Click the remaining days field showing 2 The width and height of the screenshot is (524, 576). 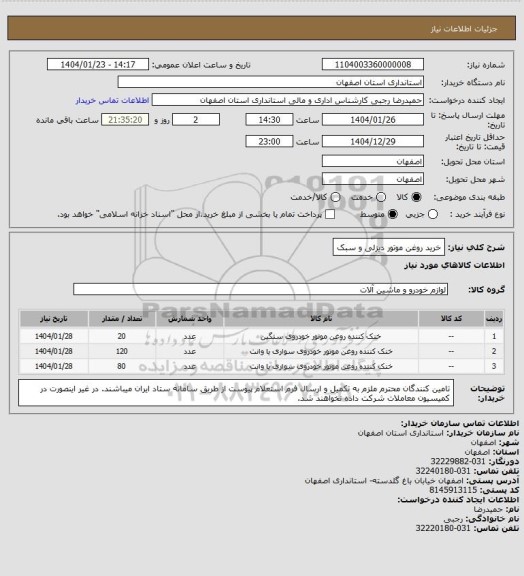point(196,120)
